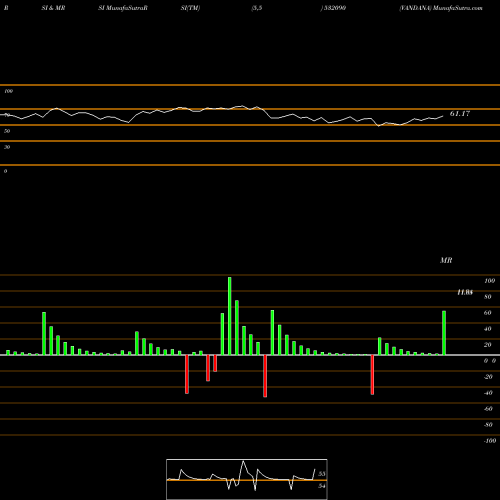Click the rightmost green histogram bar

point(444,333)
